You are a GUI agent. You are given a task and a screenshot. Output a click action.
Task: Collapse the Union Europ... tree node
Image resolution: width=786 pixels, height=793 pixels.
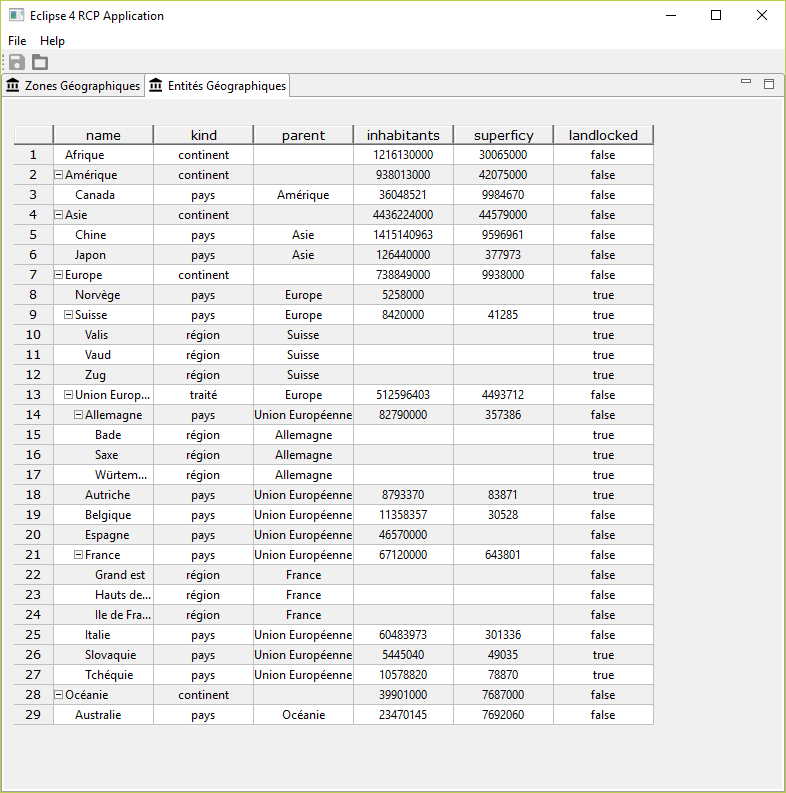coord(68,394)
